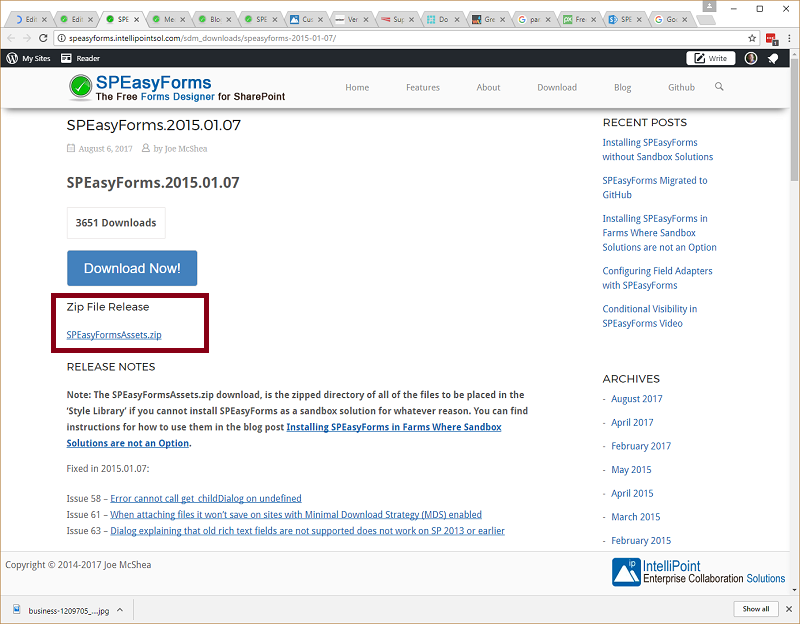
Task: Click the browser back arrow
Action: pos(12,38)
